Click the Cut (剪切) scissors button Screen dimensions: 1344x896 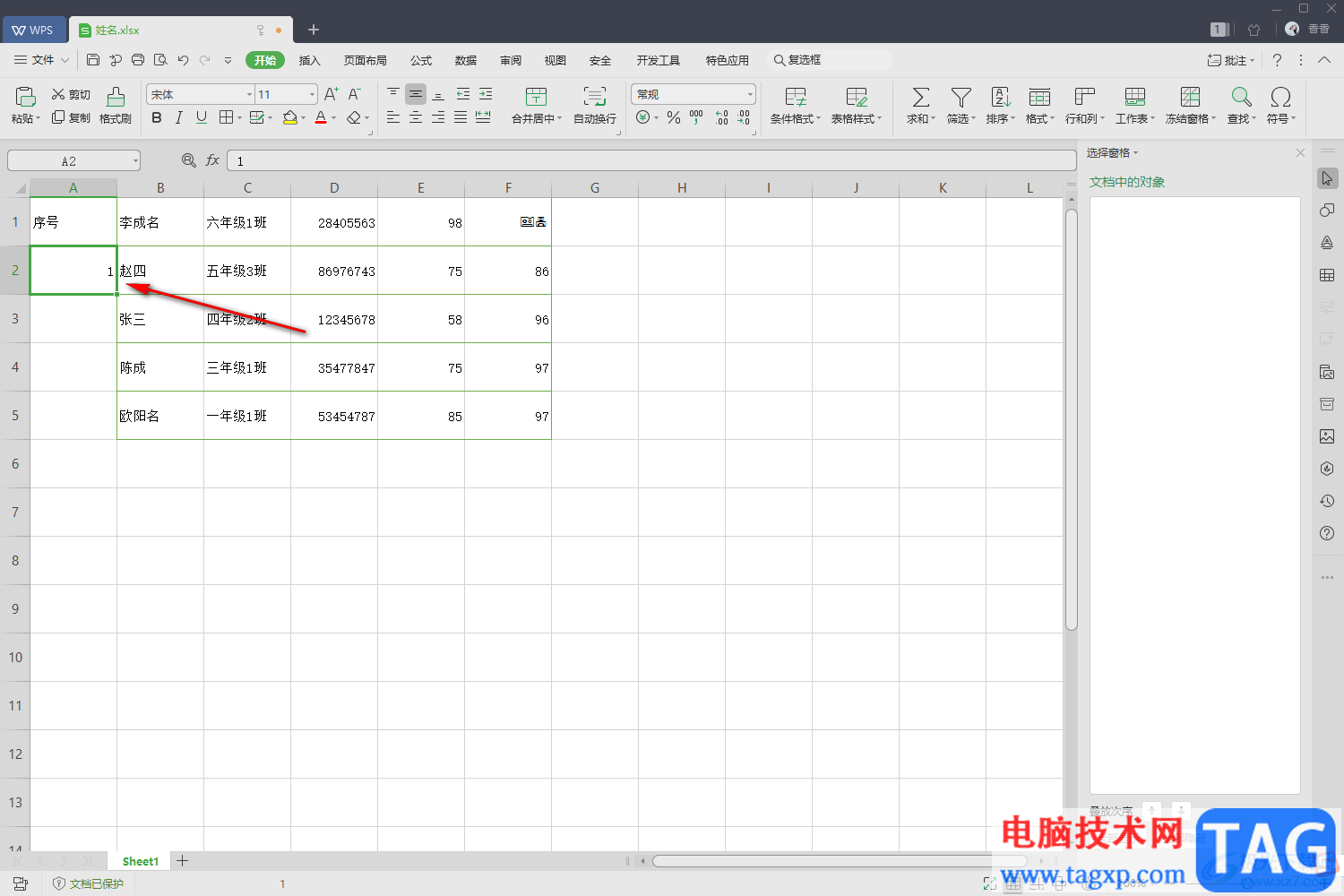pyautogui.click(x=71, y=94)
